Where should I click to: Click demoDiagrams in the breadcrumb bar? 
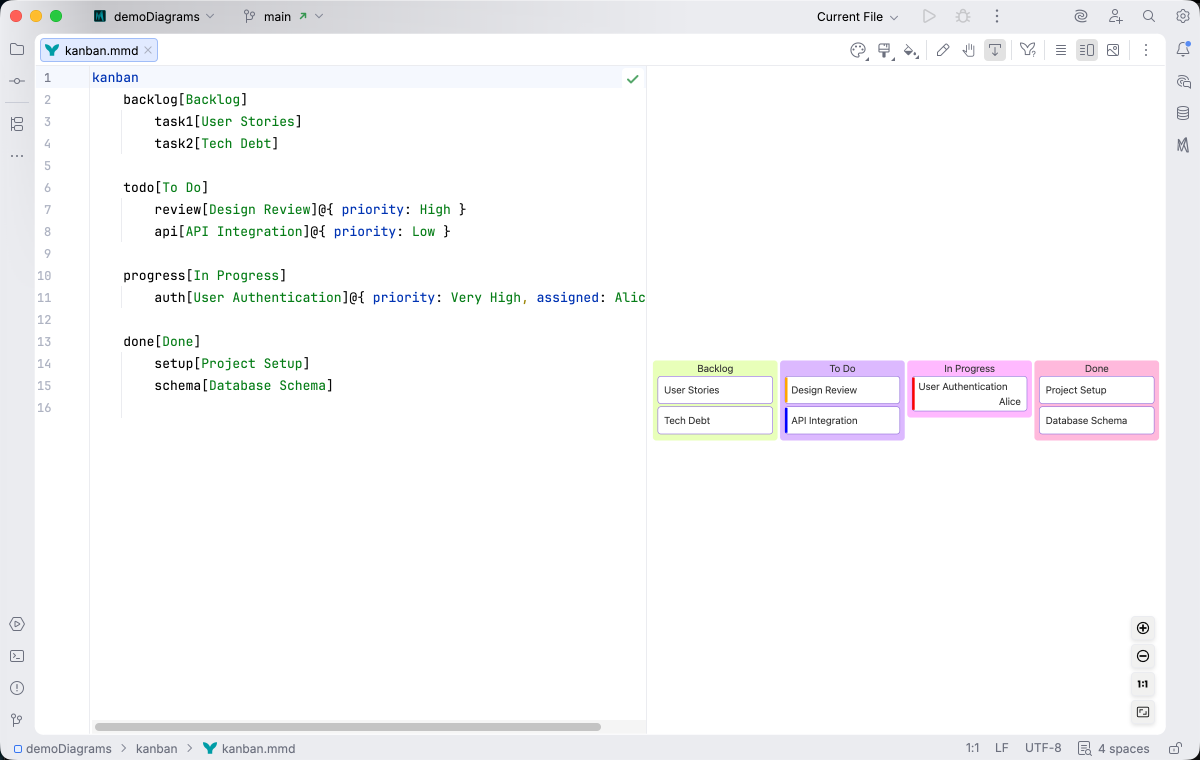tap(62, 748)
